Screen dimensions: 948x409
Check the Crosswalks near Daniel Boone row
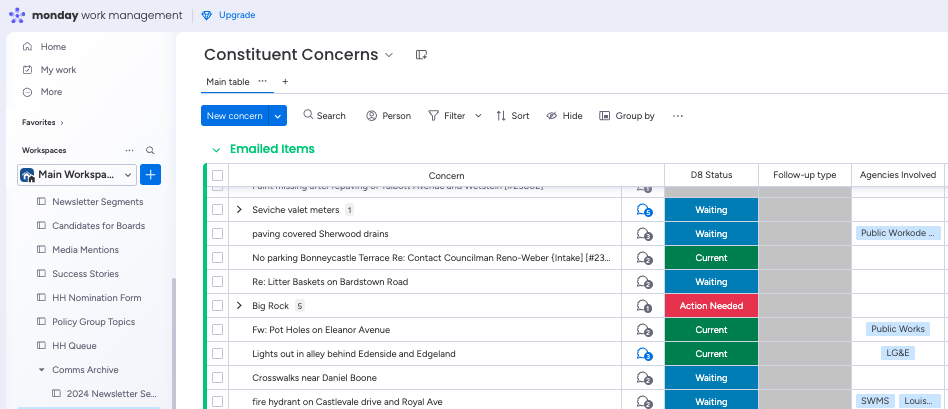[x=218, y=378]
